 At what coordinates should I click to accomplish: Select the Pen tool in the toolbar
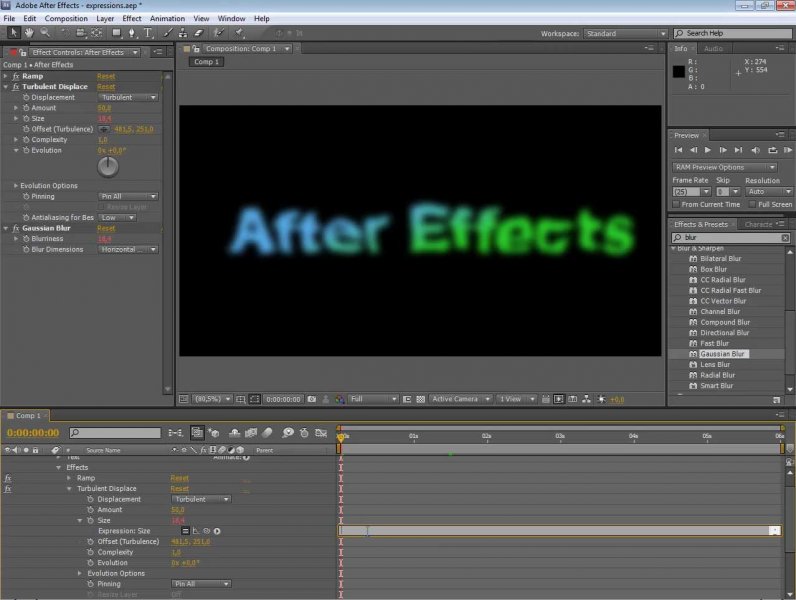[x=131, y=33]
